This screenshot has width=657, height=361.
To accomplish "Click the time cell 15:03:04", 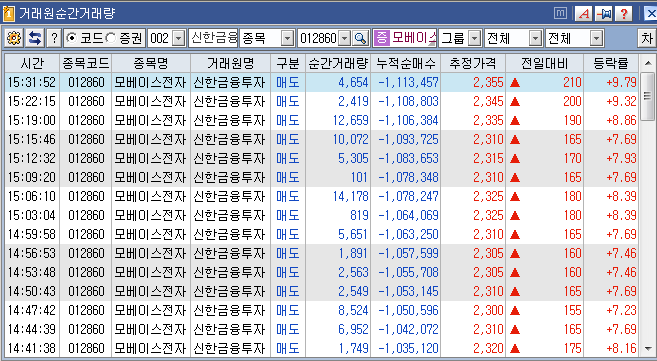I will click(32, 215).
